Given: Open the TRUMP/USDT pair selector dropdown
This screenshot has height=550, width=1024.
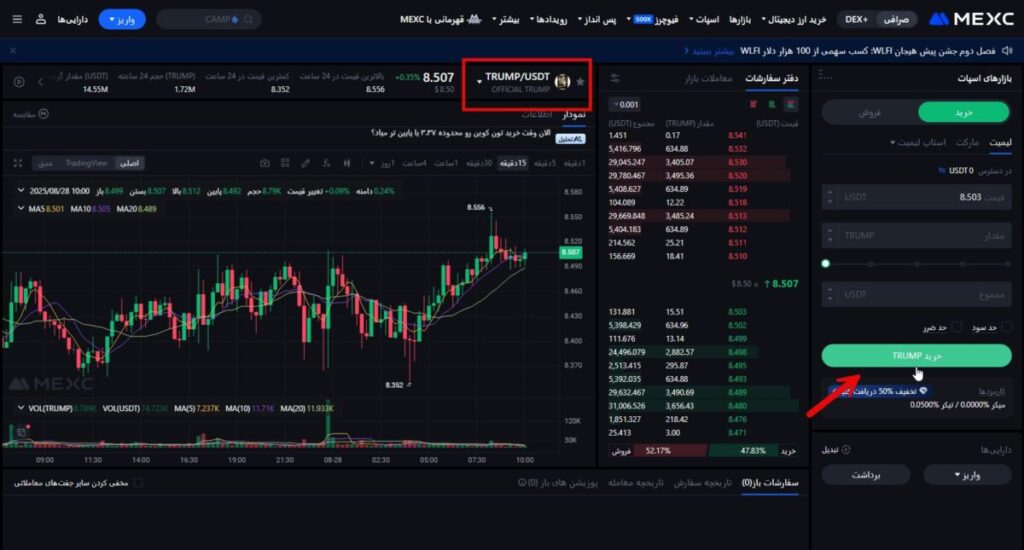Looking at the screenshot, I should pos(479,82).
